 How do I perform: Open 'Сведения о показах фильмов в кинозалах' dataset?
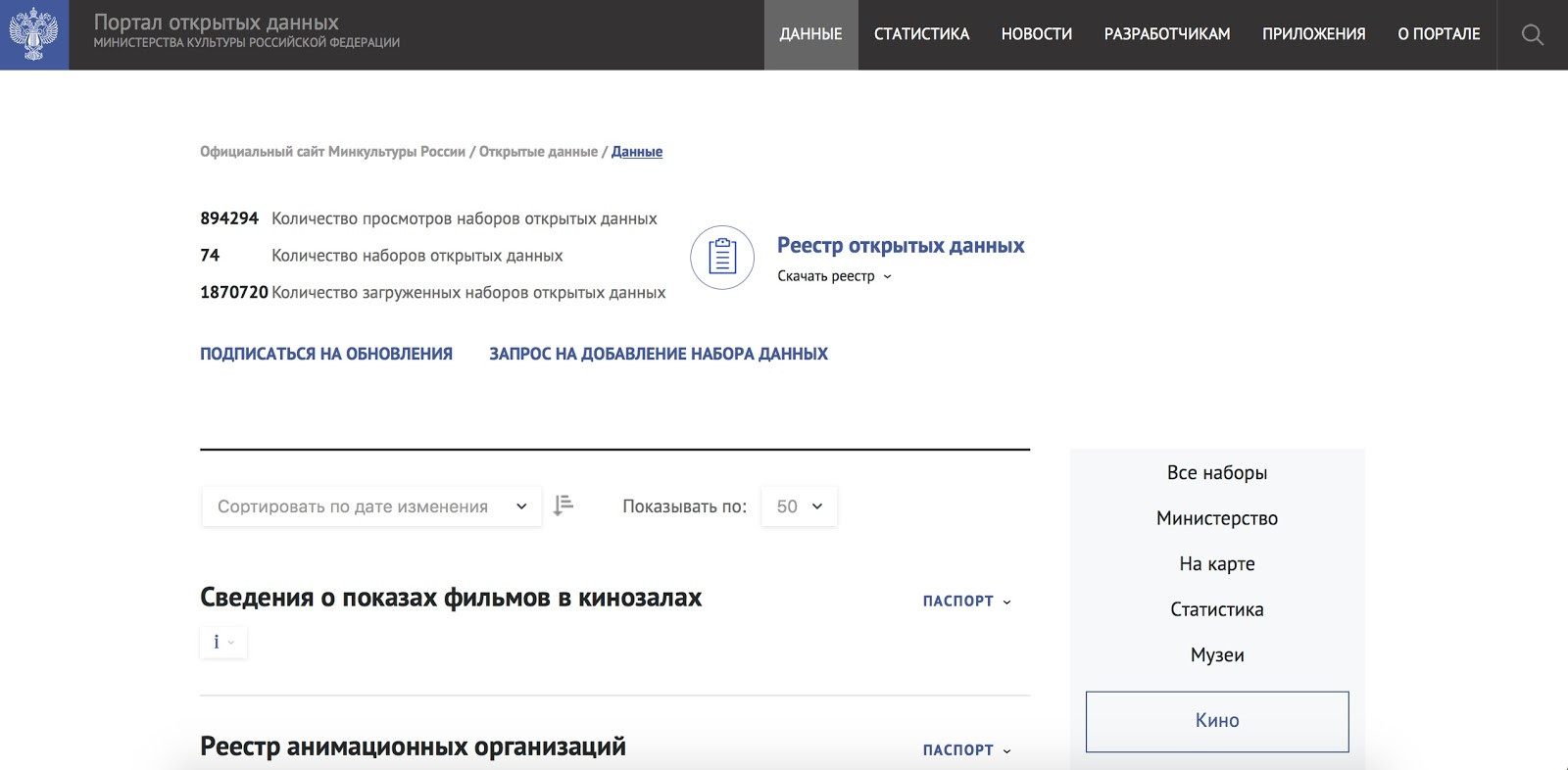click(x=451, y=598)
